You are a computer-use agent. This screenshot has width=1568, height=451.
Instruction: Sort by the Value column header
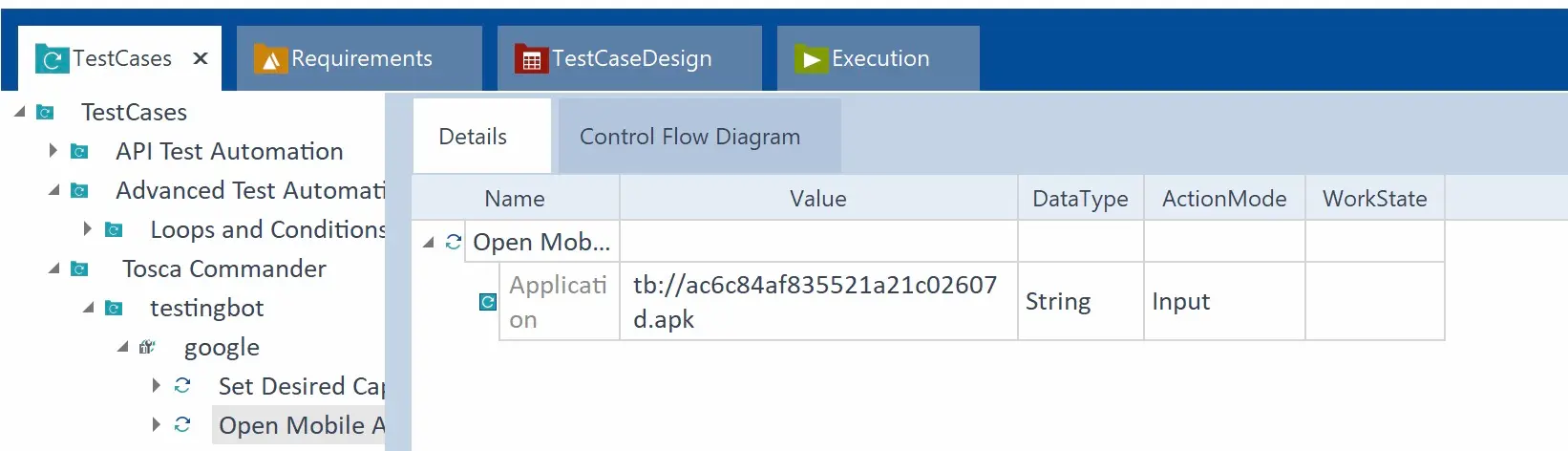pos(818,198)
